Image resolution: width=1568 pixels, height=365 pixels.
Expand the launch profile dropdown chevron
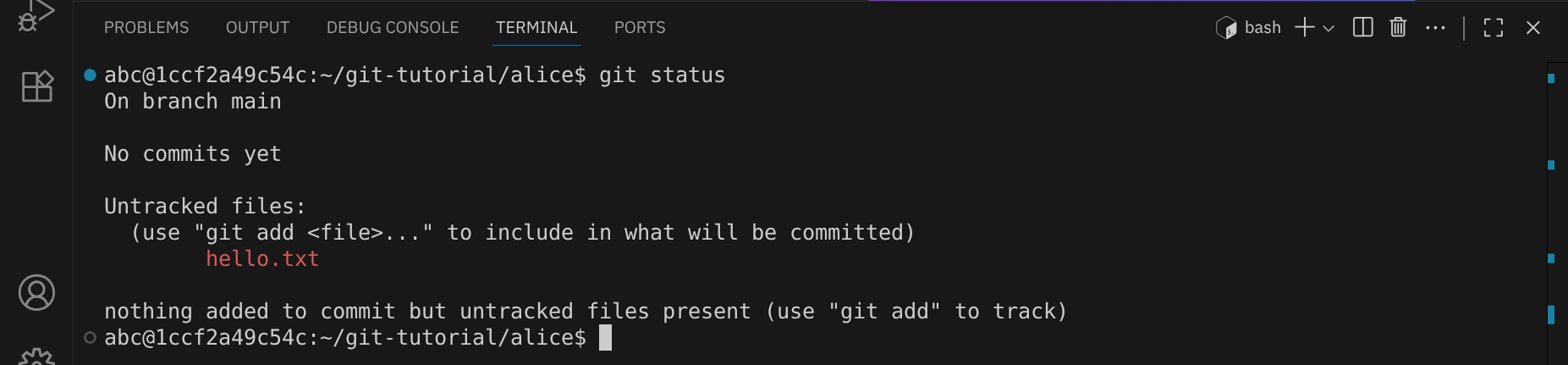point(1329,28)
